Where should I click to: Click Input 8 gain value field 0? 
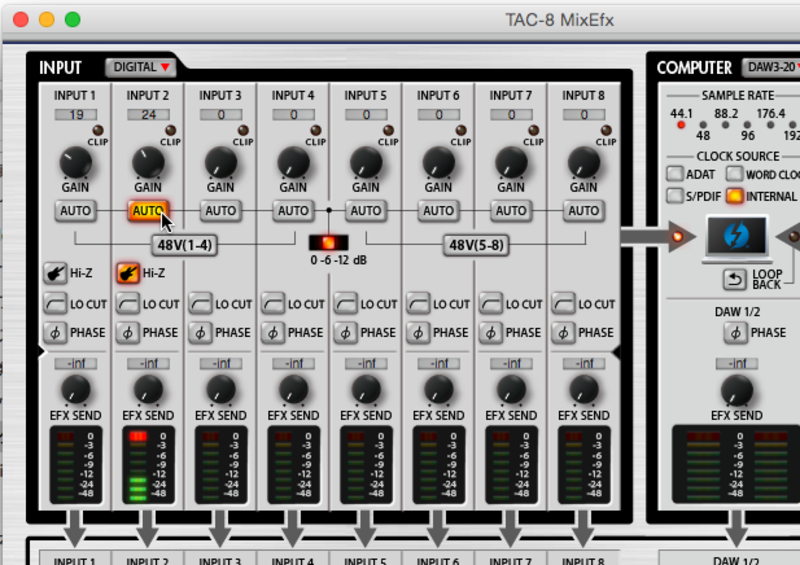point(584,115)
